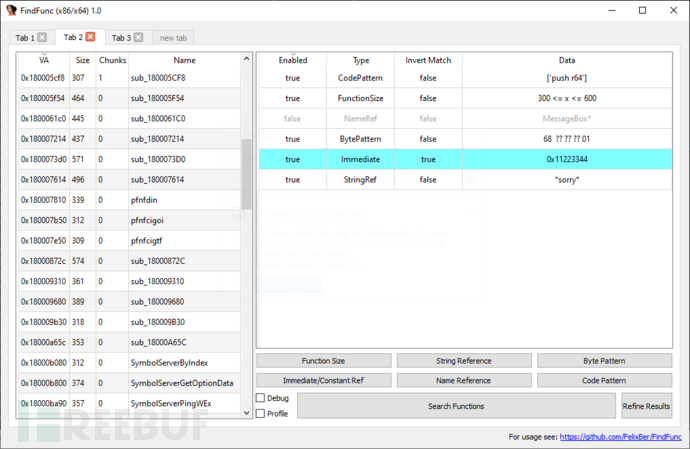Toggle the Profile checkbox
690x449 pixels.
[x=261, y=413]
